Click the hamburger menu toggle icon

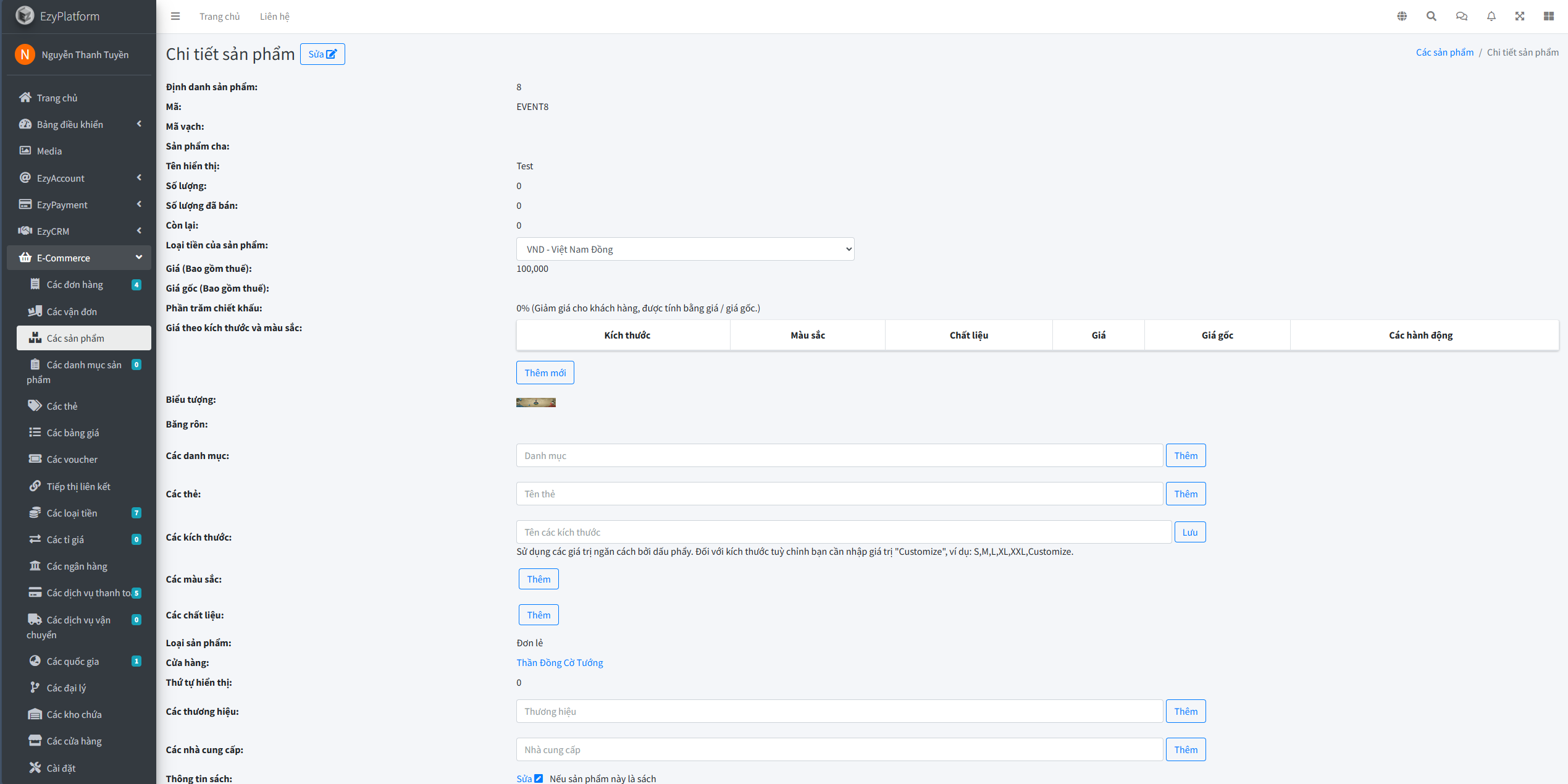pos(175,16)
